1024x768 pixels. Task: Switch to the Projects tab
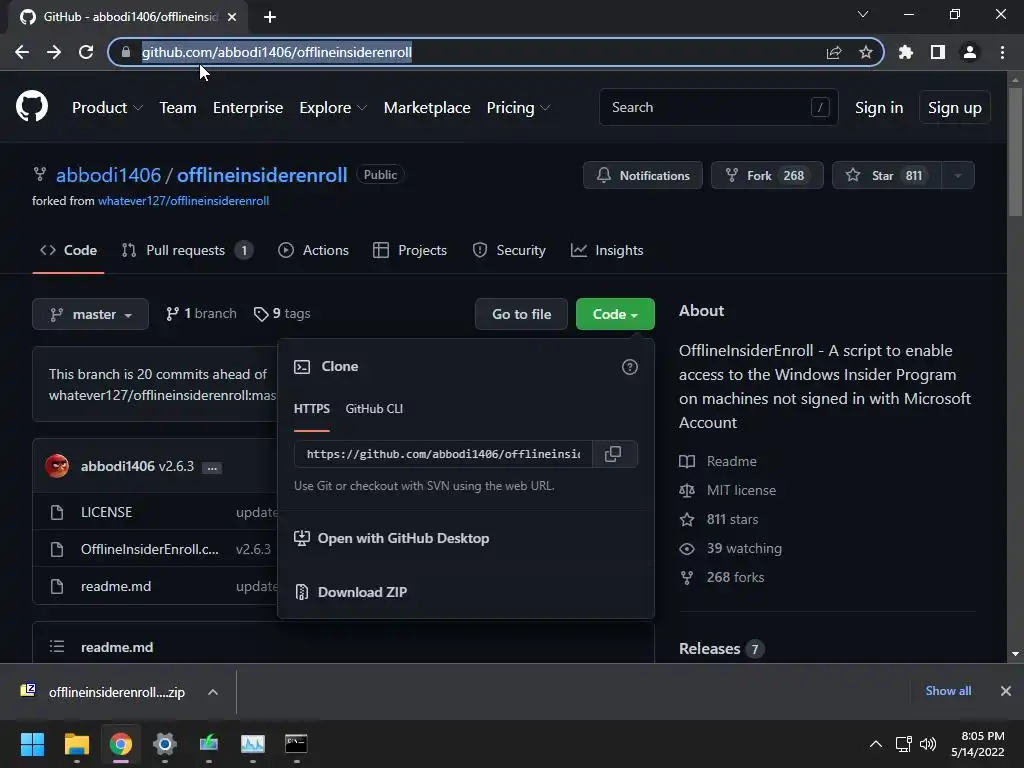(409, 250)
